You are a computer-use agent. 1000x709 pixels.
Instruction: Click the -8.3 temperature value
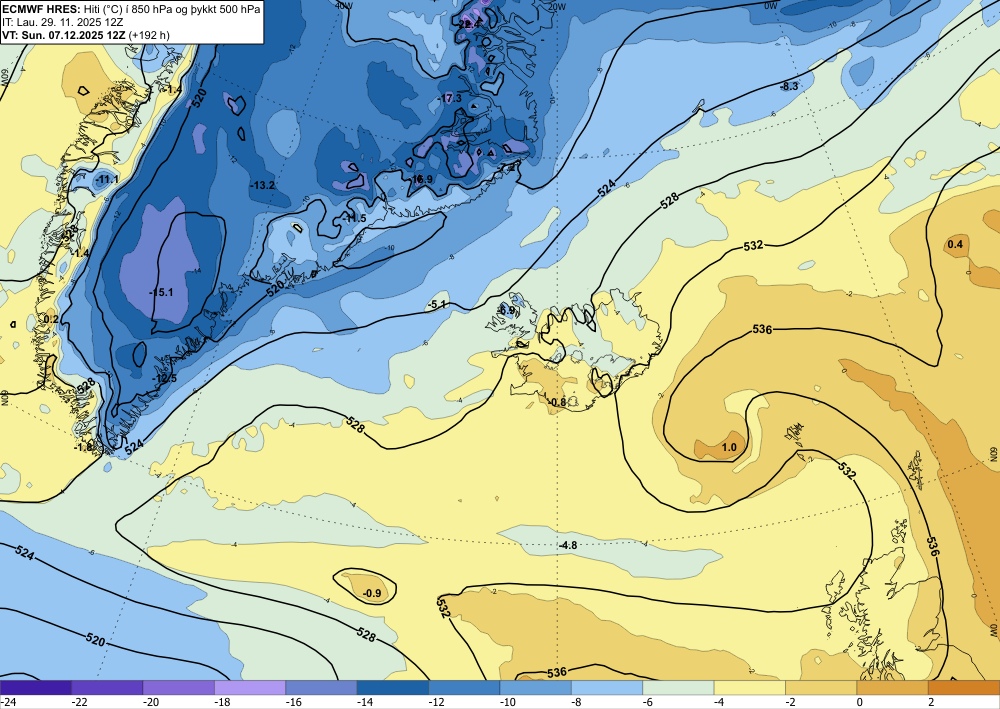pos(788,86)
